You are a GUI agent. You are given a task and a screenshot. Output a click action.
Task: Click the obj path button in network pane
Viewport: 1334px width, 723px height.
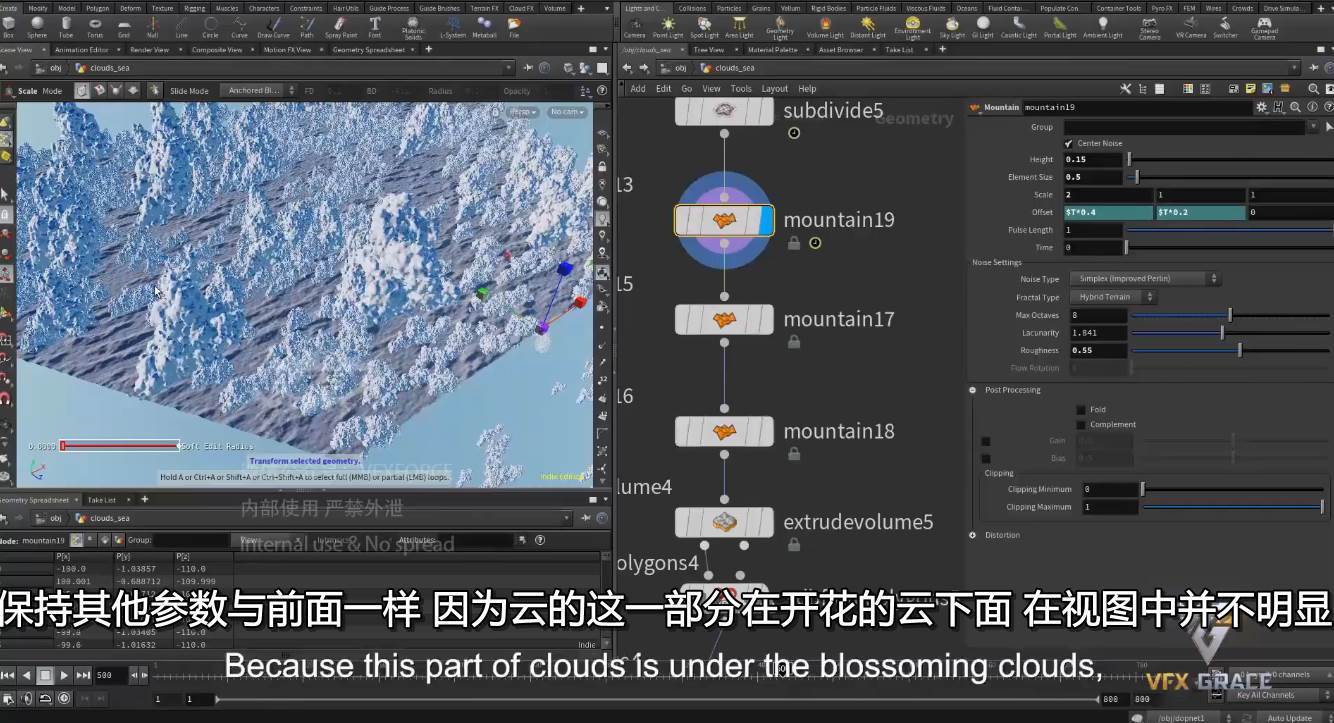point(674,68)
